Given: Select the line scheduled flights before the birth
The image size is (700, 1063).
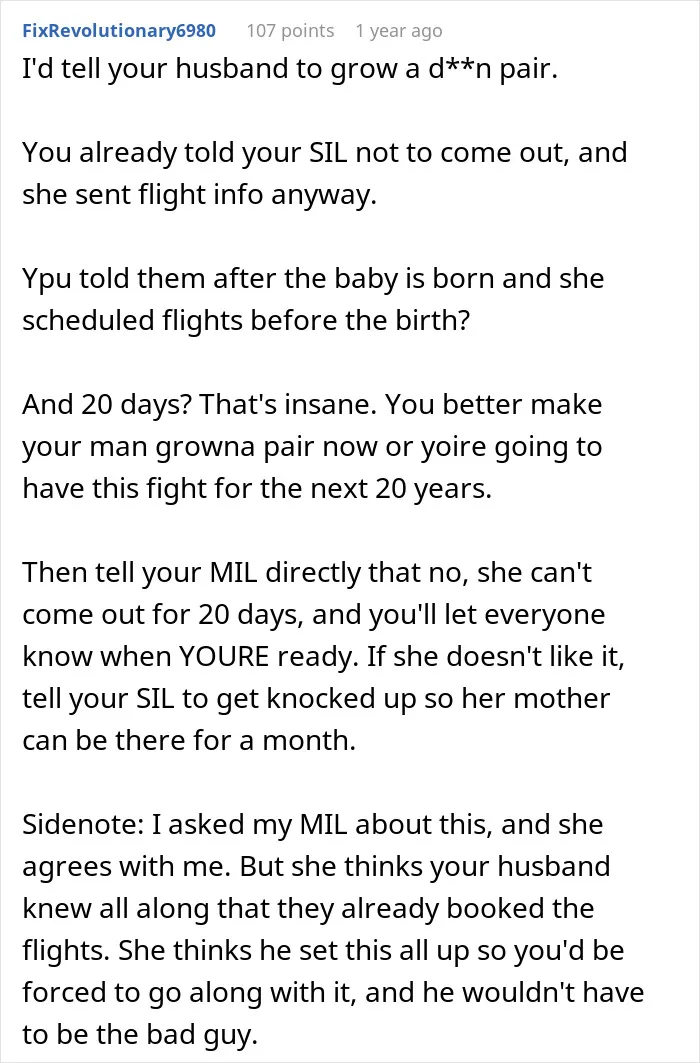Looking at the screenshot, I should (x=246, y=321).
